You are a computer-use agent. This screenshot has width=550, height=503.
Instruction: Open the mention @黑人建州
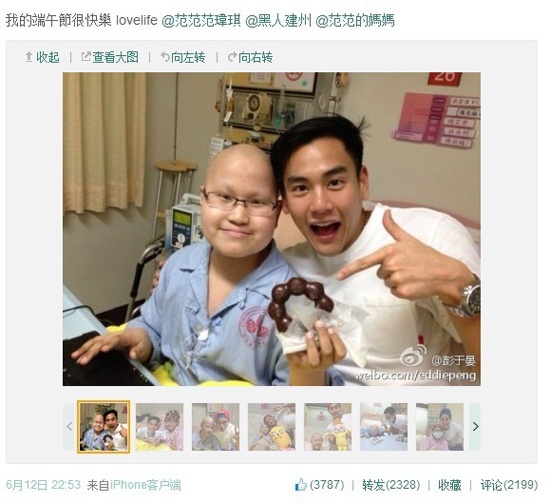(x=279, y=20)
